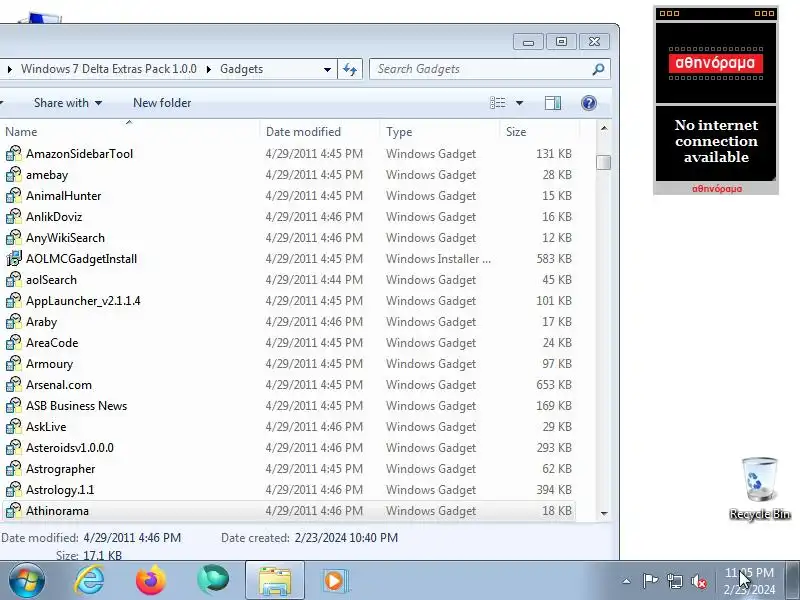Viewport: 800px width, 600px height.
Task: Click the New folder button
Action: tap(162, 103)
